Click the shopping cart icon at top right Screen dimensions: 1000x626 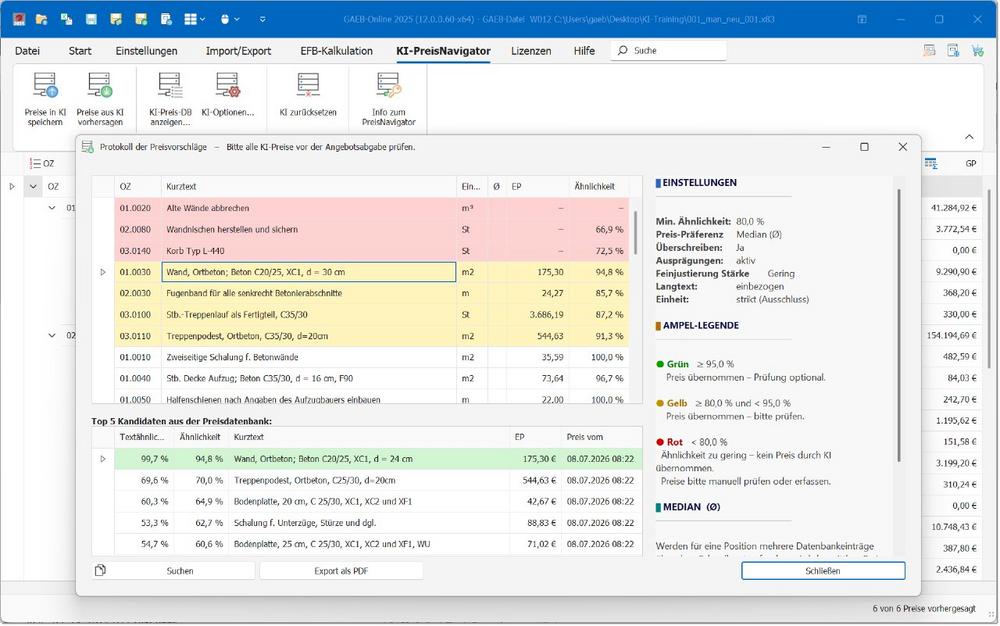point(977,50)
